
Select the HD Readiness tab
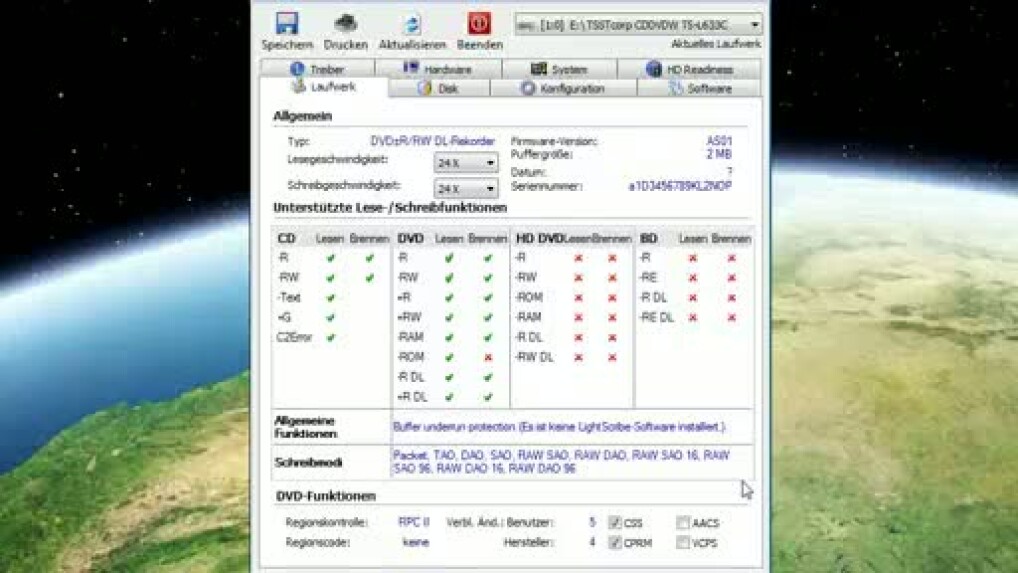(689, 69)
